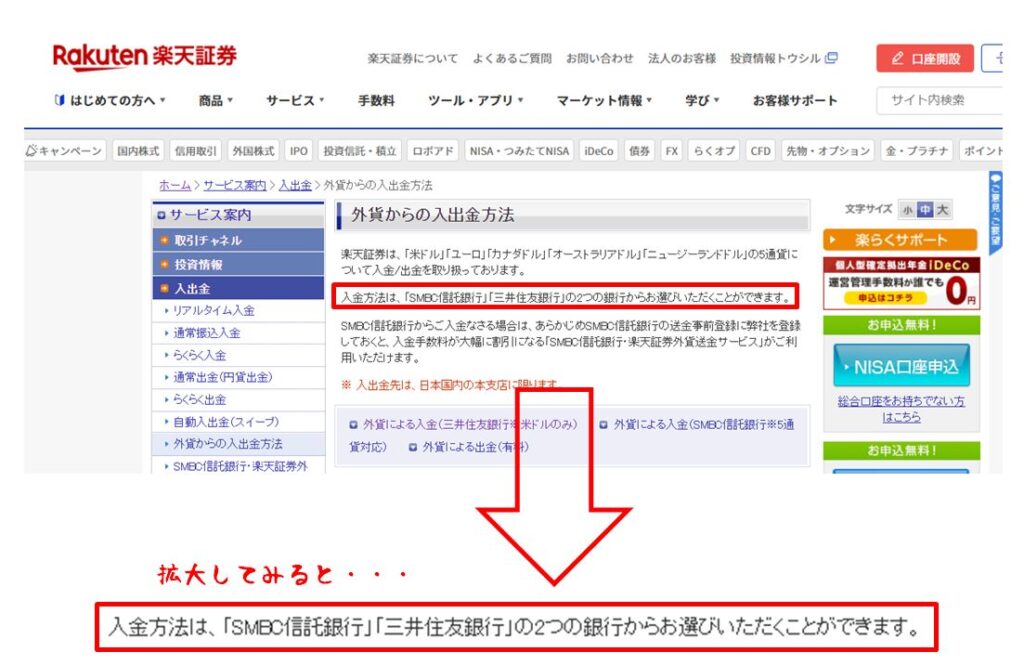Screen dimensions: 1024x665
Task: Click the external link icon beside 投資情報トウシル
Action: tap(833, 59)
